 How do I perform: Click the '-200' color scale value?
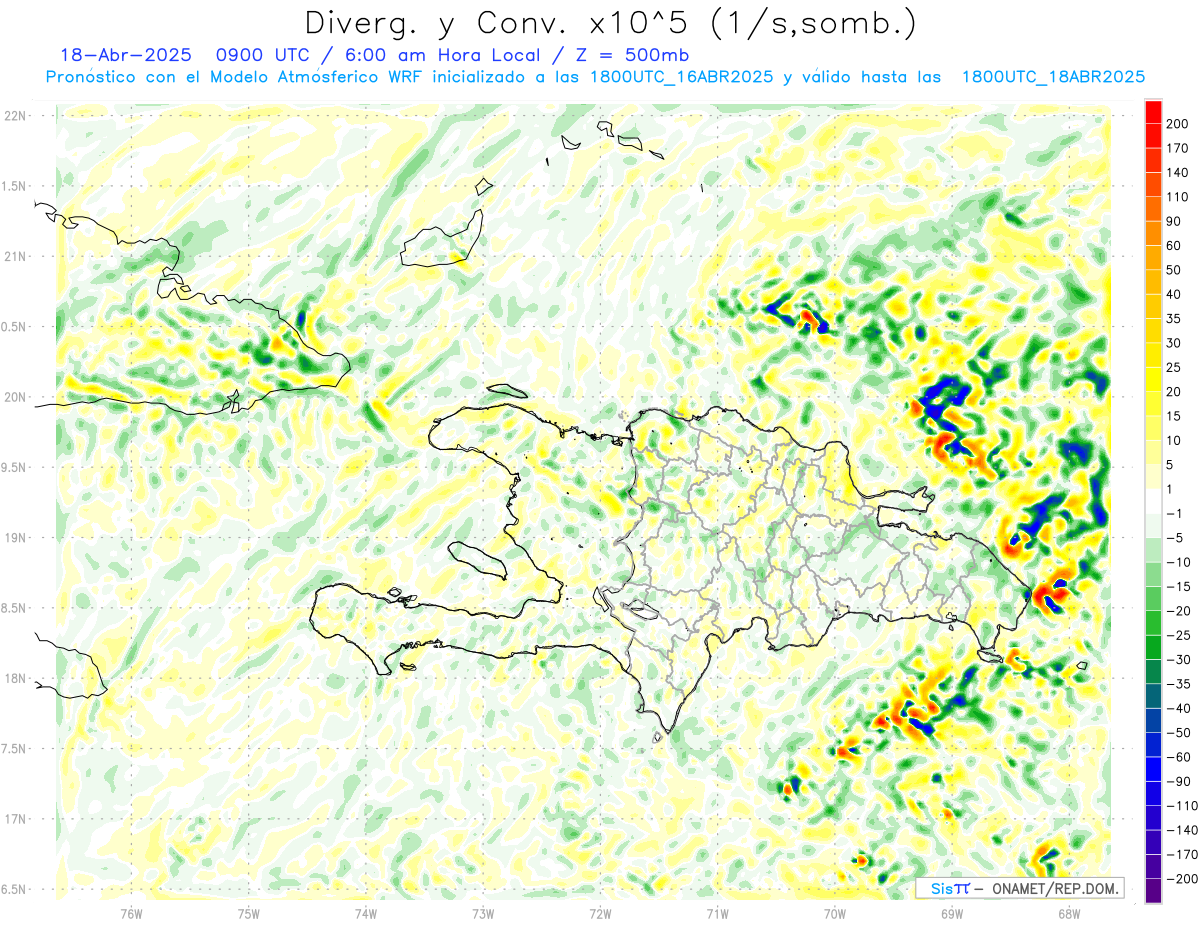pos(1184,879)
